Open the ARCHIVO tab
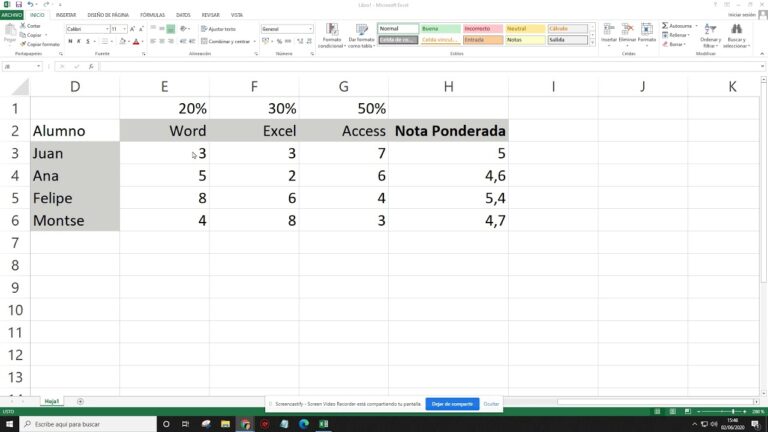The width and height of the screenshot is (768, 432). (11, 15)
